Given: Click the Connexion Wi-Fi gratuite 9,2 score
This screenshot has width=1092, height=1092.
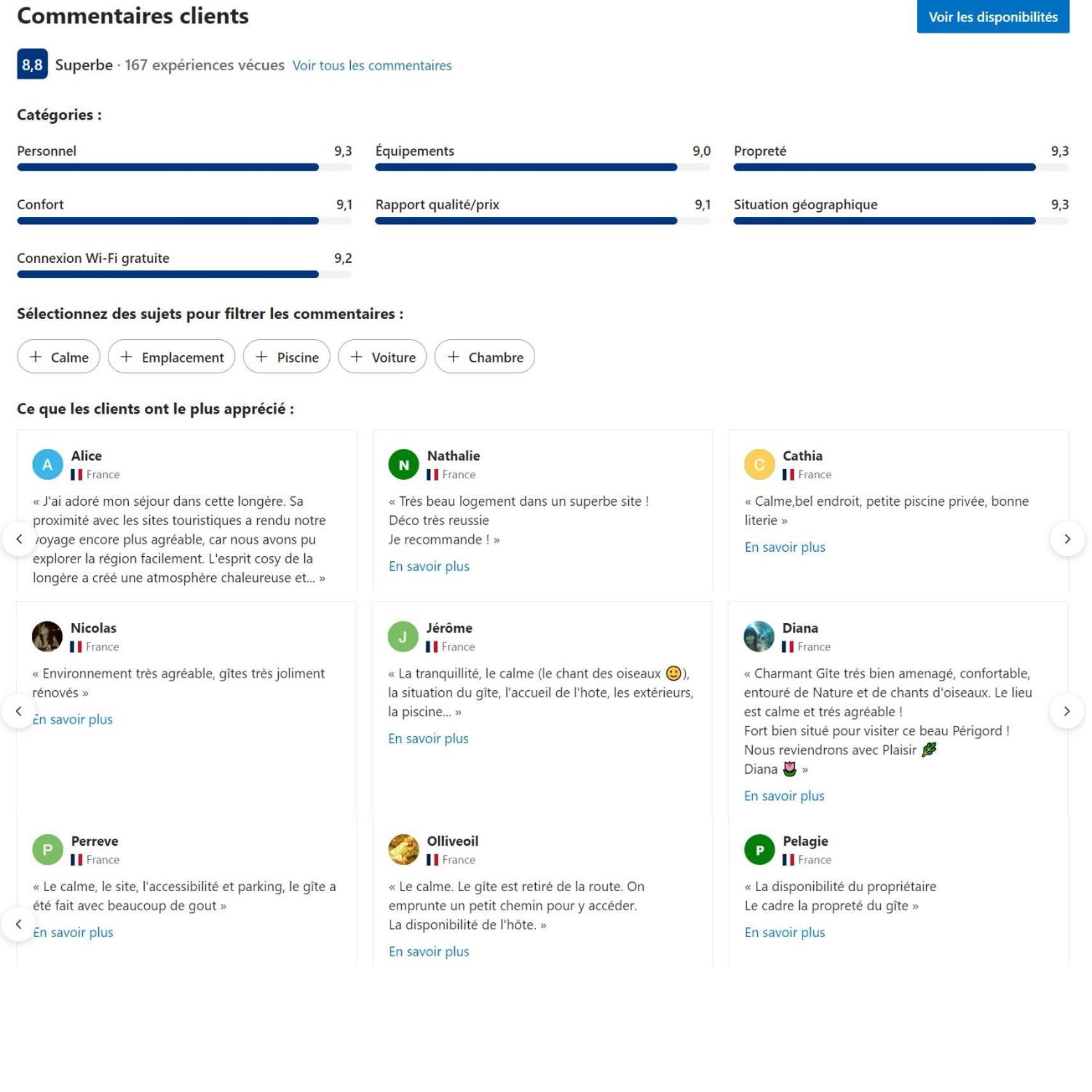Looking at the screenshot, I should (x=343, y=258).
